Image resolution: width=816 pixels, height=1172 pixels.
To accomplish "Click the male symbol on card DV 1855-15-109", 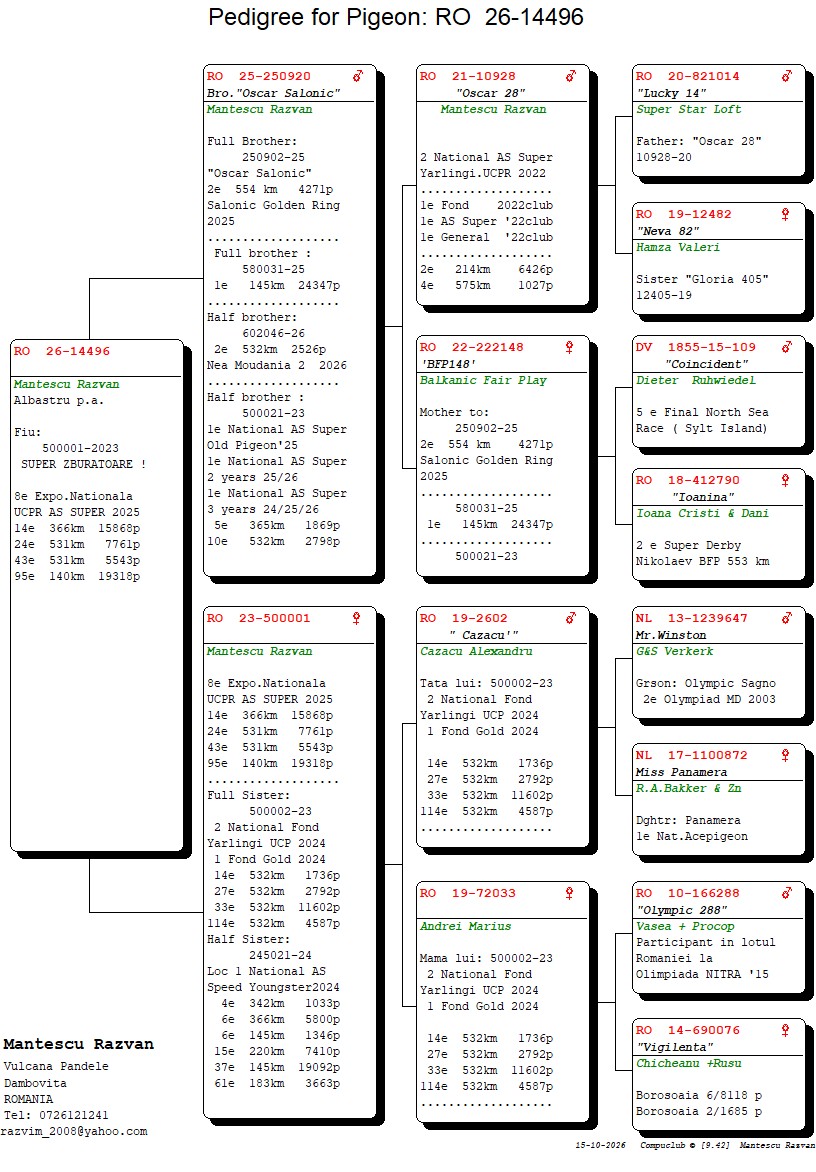I will 787,347.
